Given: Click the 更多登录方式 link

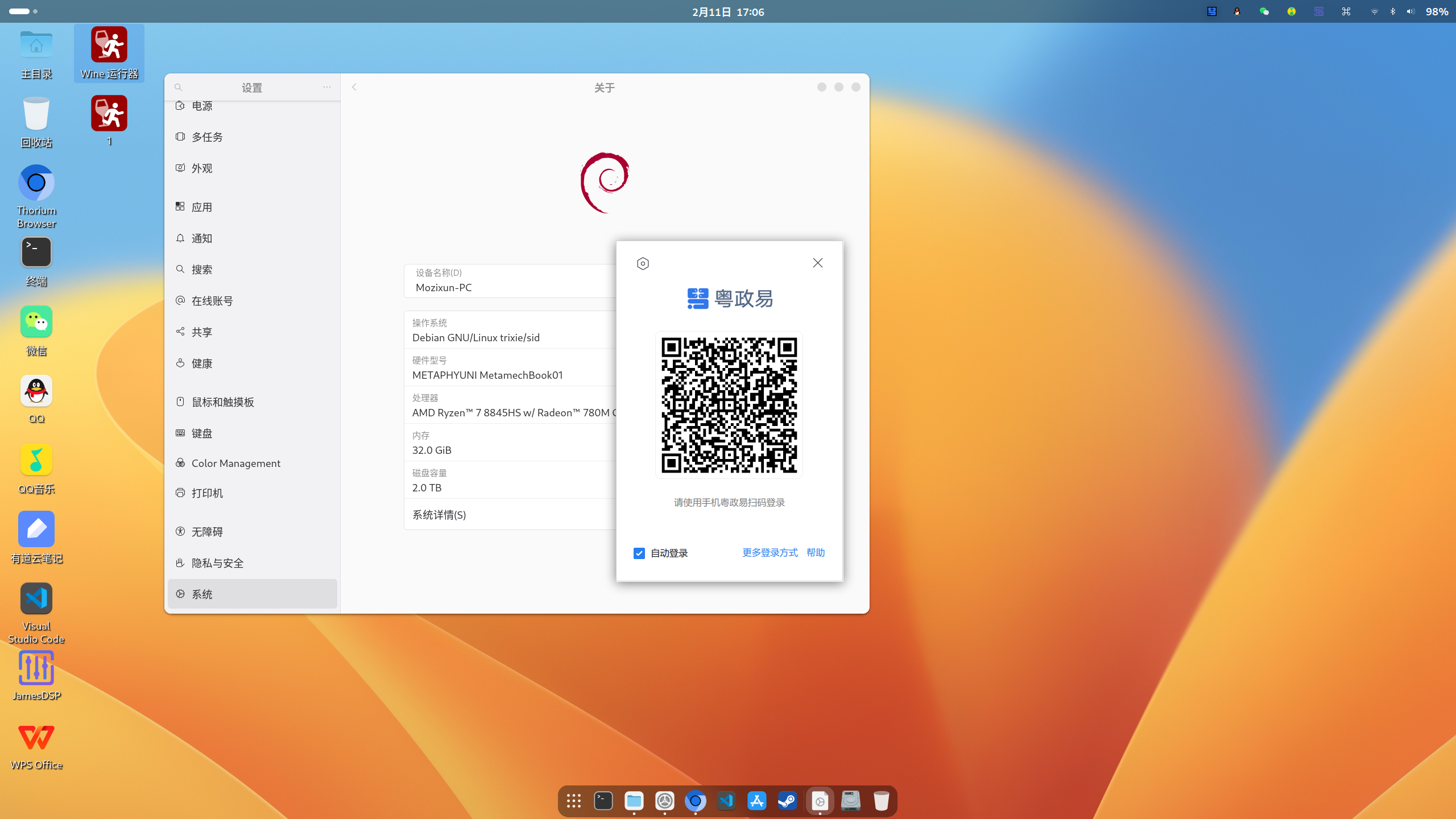Looking at the screenshot, I should coord(770,553).
